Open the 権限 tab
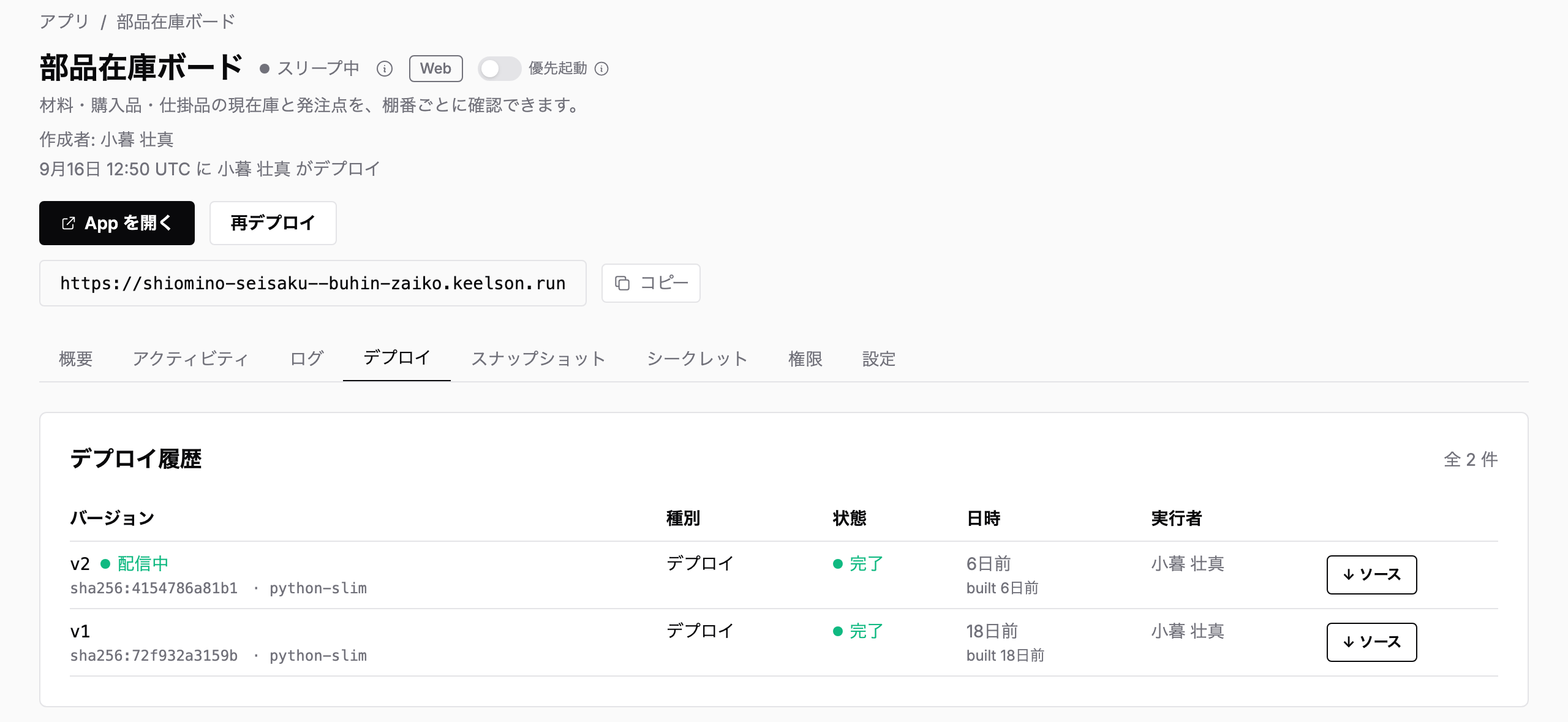Viewport: 1568px width, 722px height. 805,359
